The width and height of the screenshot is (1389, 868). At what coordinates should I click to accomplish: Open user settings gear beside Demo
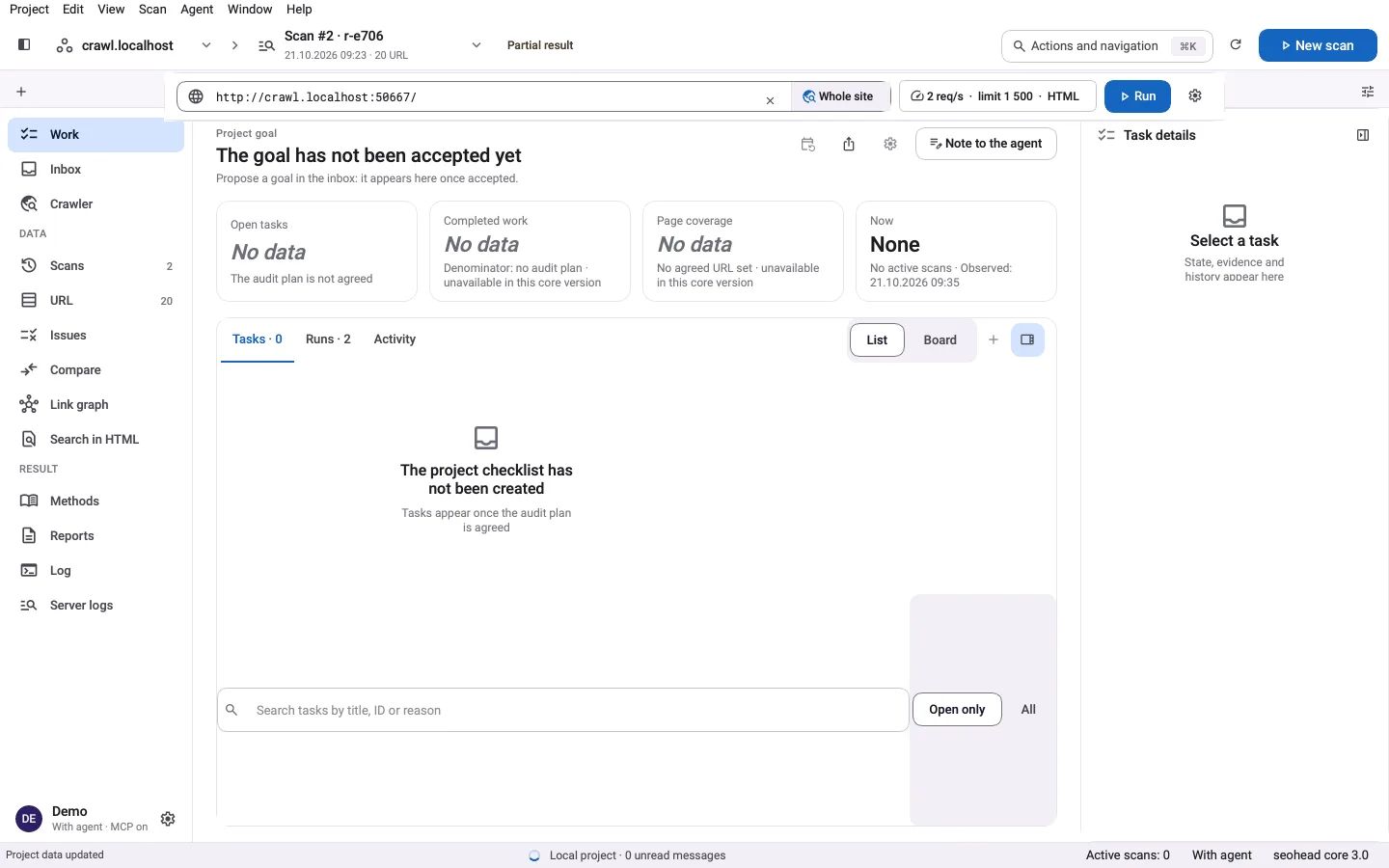[x=168, y=819]
